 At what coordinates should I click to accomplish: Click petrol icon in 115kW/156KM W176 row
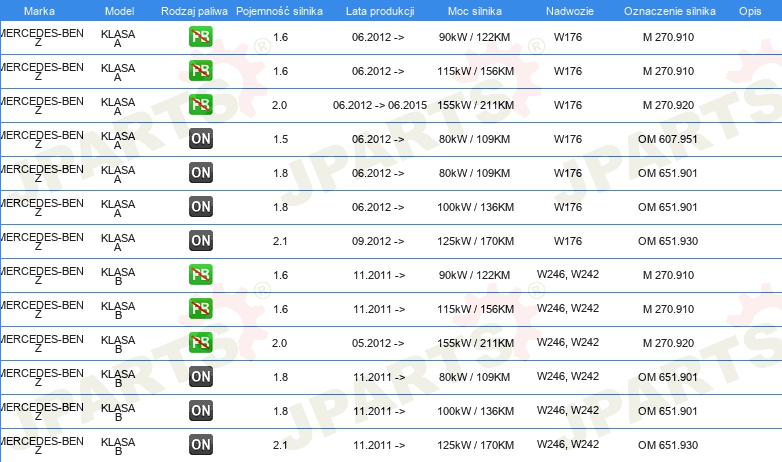click(x=200, y=71)
